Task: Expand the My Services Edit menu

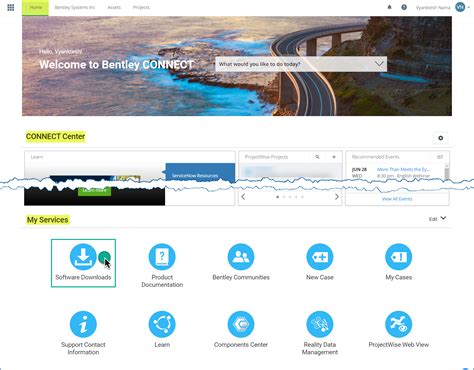Action: (437, 219)
